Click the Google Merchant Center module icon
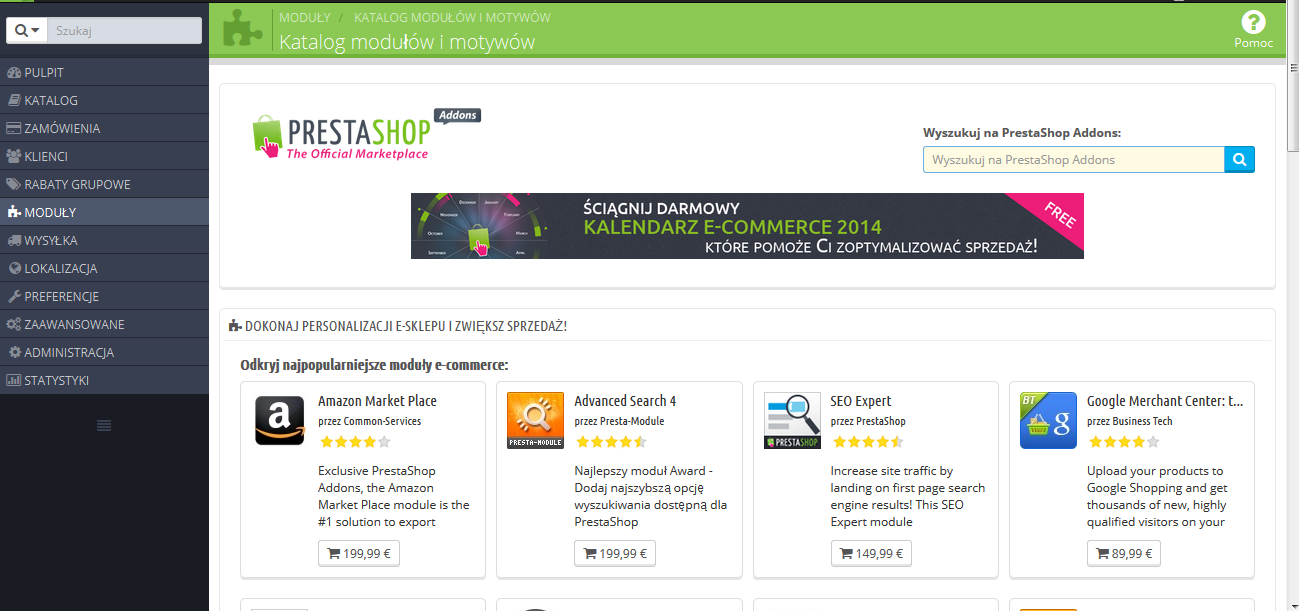Image resolution: width=1299 pixels, height=611 pixels. pyautogui.click(x=1048, y=420)
